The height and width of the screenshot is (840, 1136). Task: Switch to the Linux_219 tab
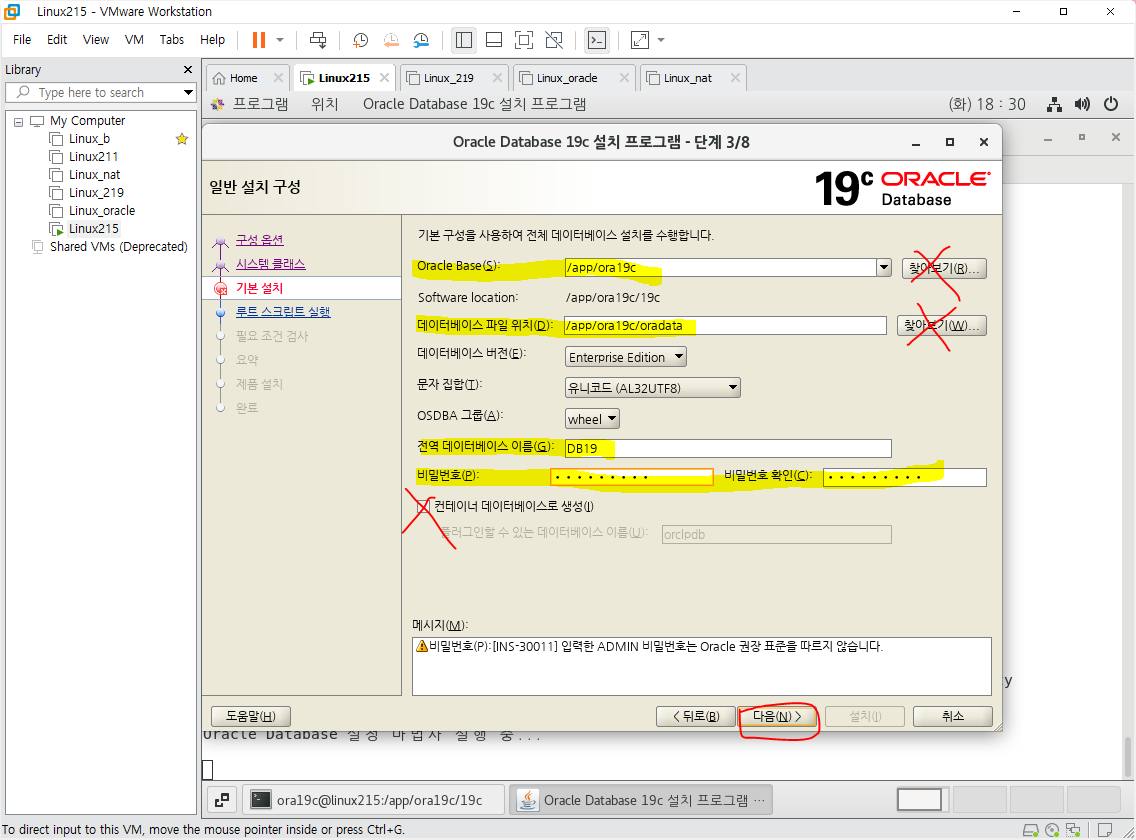coord(448,78)
